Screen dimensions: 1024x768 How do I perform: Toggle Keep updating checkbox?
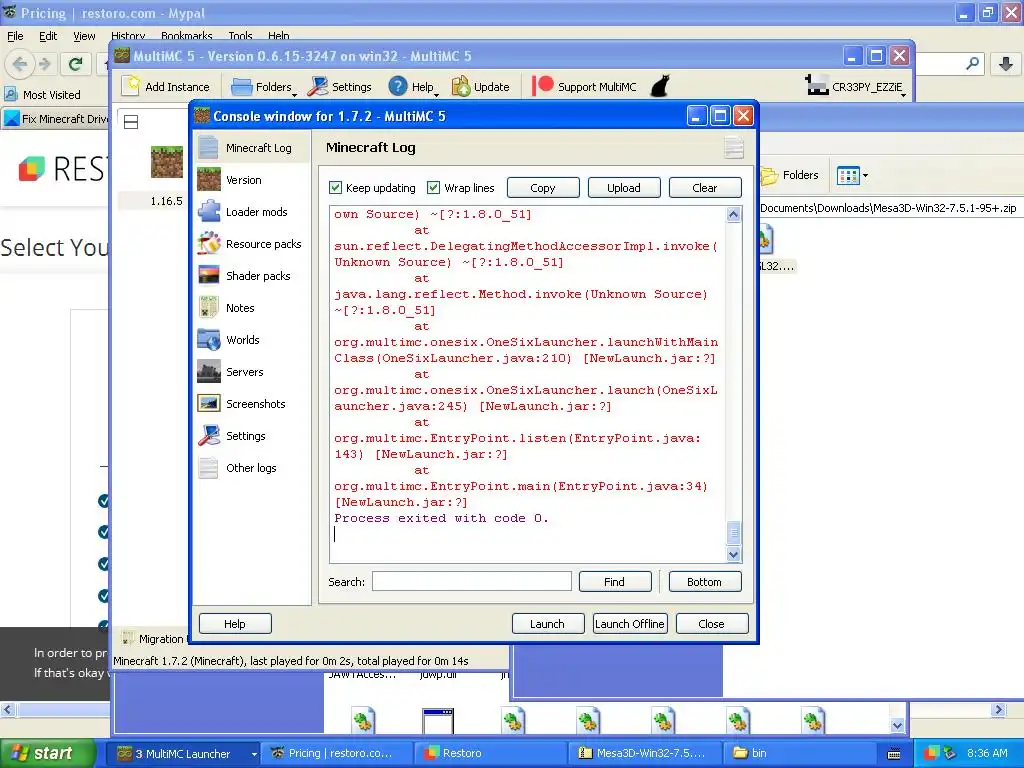point(336,188)
